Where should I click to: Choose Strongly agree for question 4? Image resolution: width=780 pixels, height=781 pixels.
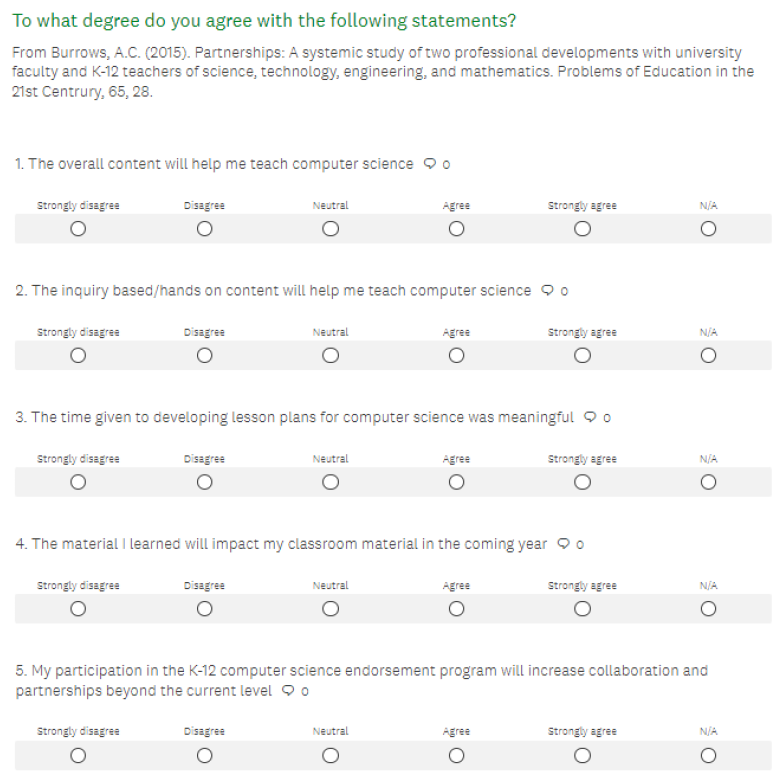(582, 609)
